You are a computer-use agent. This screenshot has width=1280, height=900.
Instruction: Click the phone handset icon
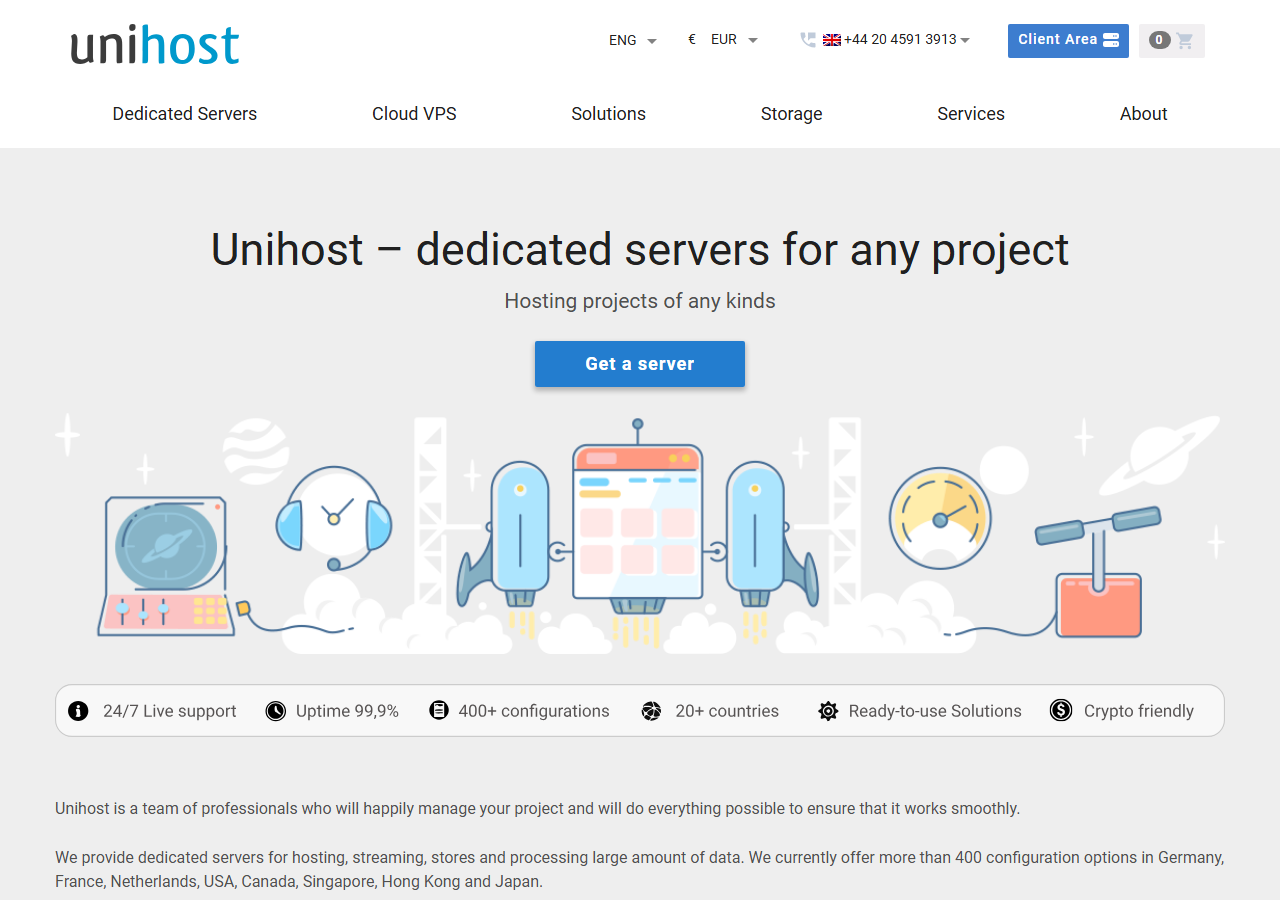808,40
